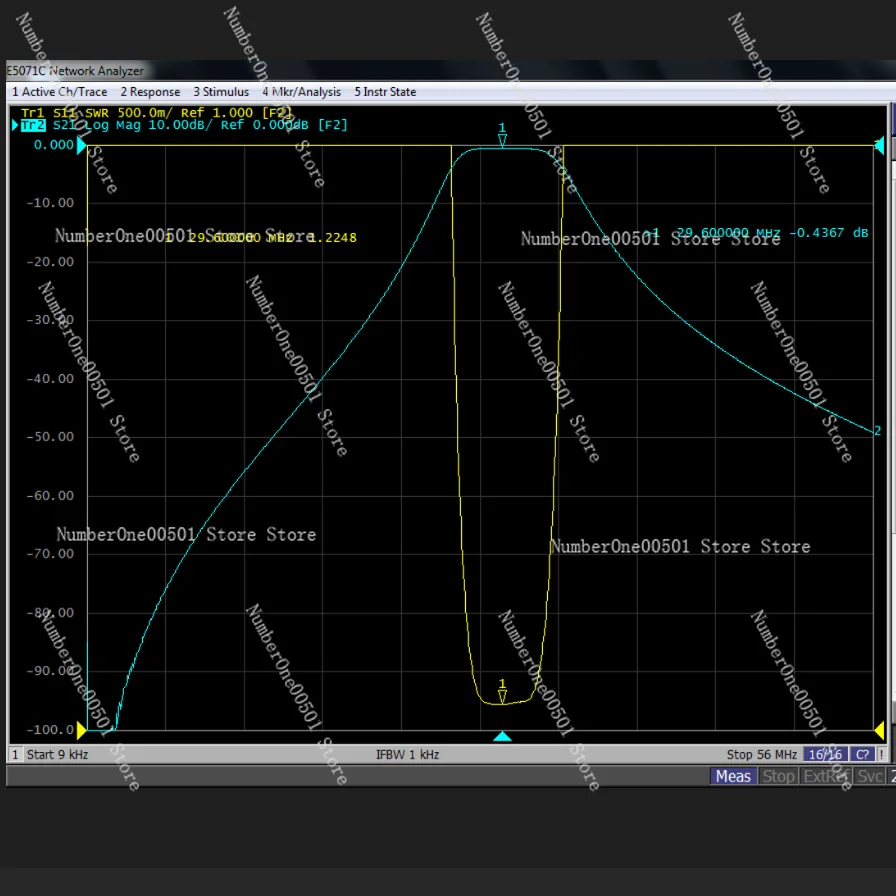896x896 pixels.
Task: Click the Stop 56 MHz field
Action: coord(761,754)
